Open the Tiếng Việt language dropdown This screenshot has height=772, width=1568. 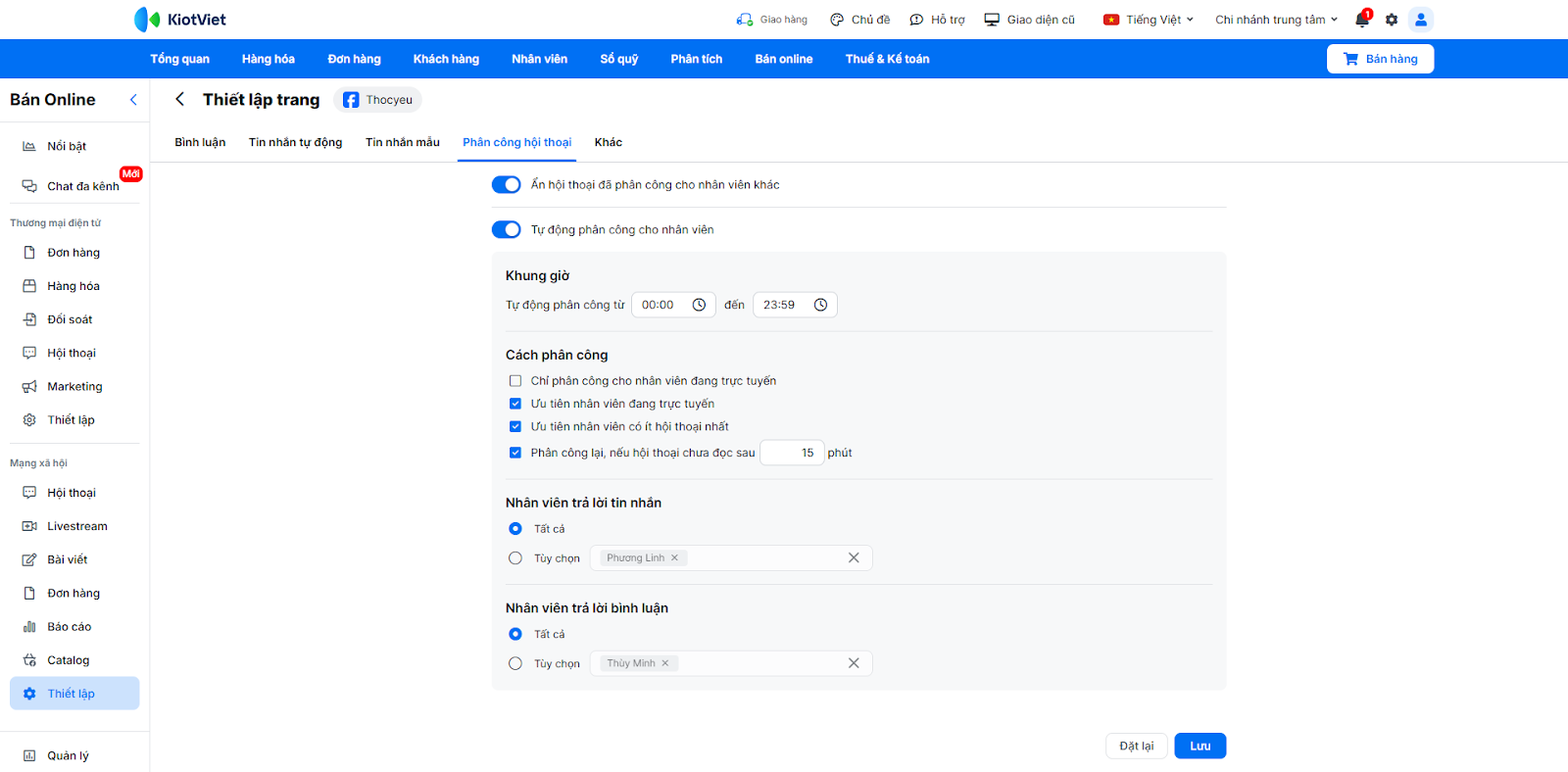coord(1149,20)
